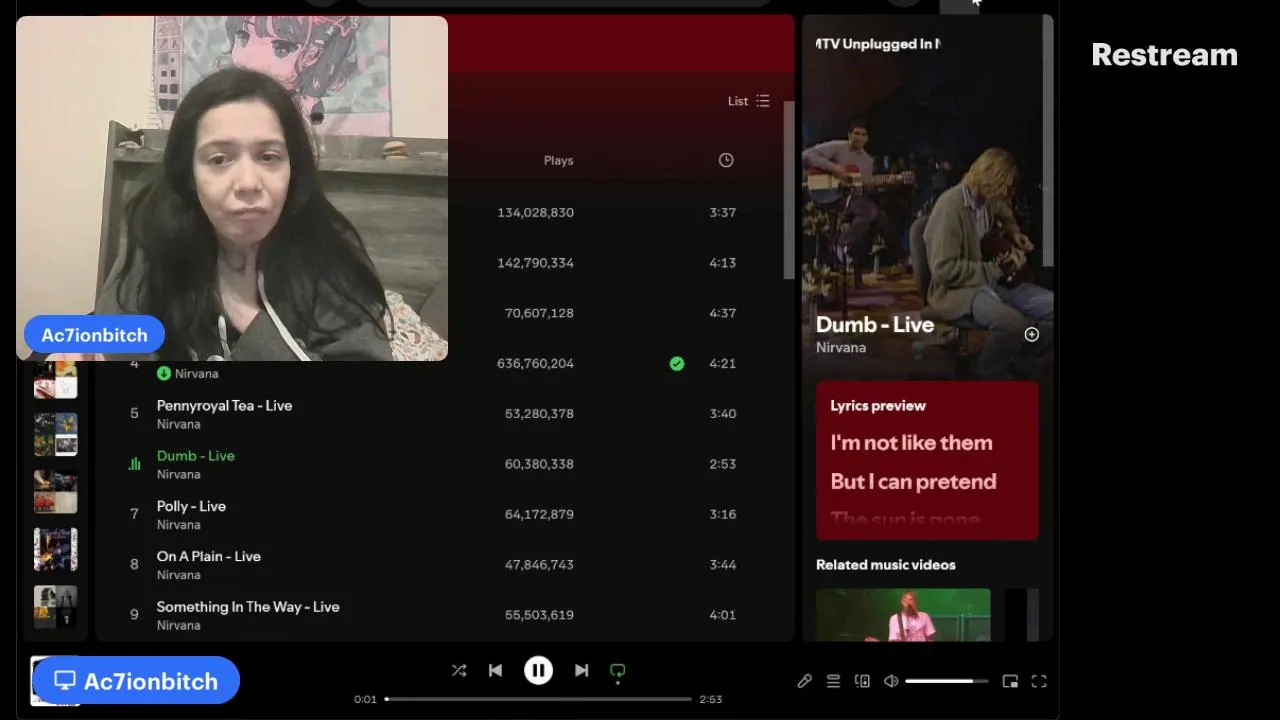Open the MTV Unplugged album header link
This screenshot has width=1280, height=720.
pos(878,44)
